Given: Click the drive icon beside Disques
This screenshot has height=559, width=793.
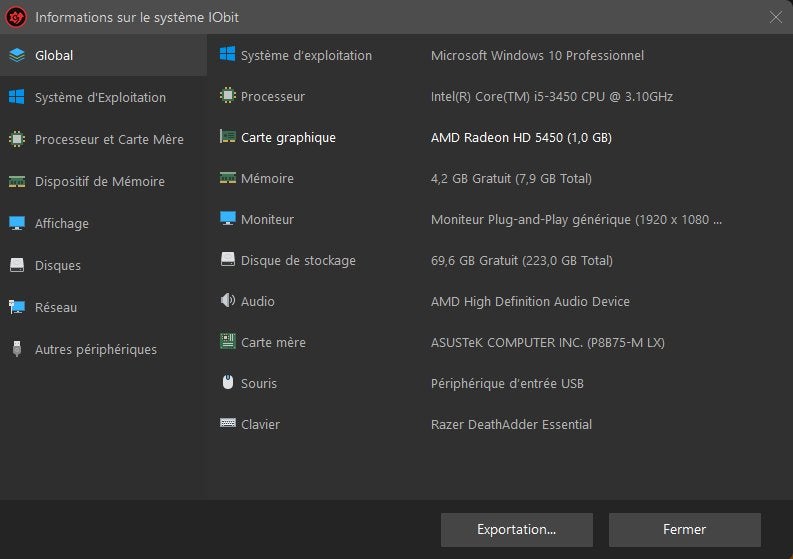Looking at the screenshot, I should (x=17, y=265).
